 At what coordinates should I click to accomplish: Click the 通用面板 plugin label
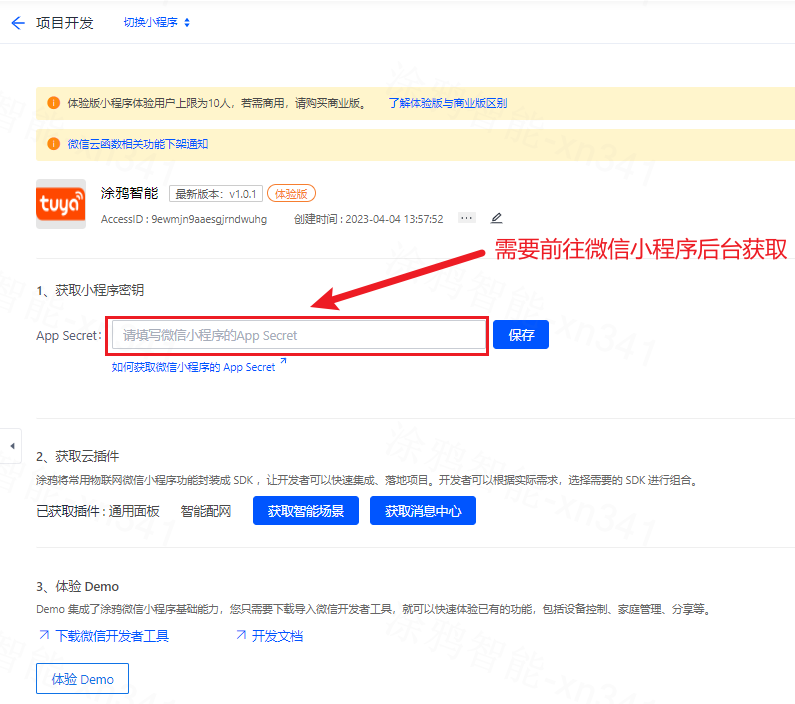134,511
